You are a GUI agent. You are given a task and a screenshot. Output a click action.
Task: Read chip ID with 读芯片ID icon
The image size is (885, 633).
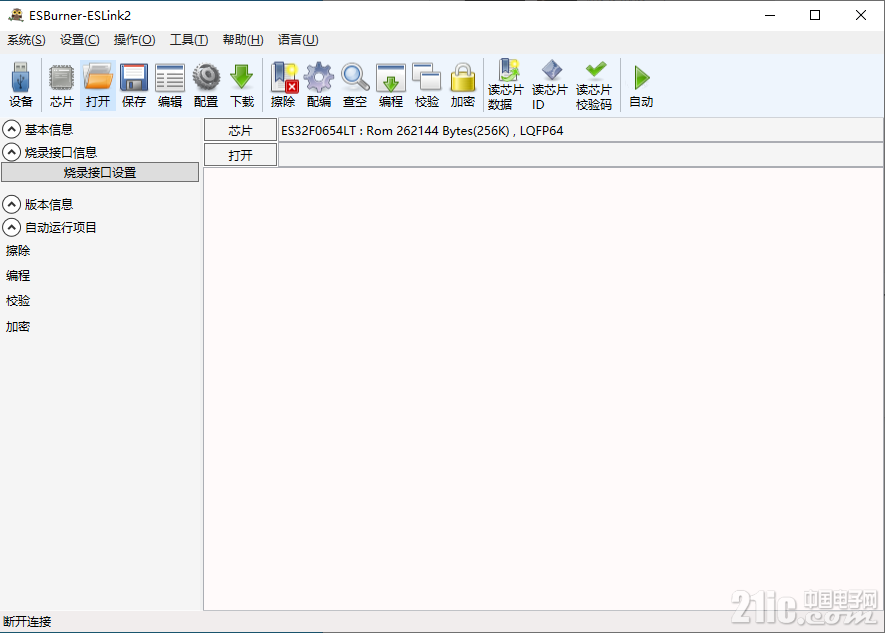point(550,85)
